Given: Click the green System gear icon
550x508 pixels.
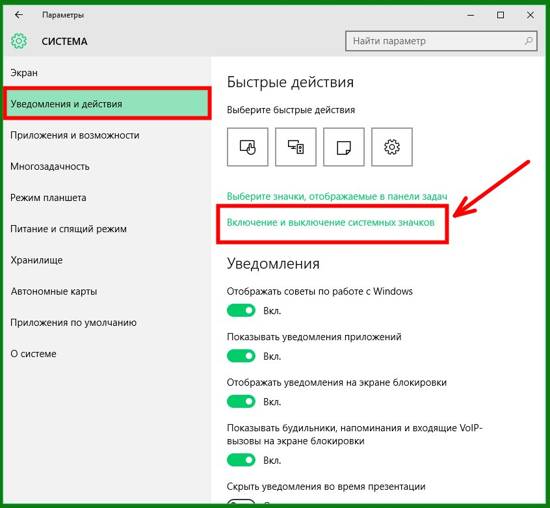Looking at the screenshot, I should coord(19,41).
